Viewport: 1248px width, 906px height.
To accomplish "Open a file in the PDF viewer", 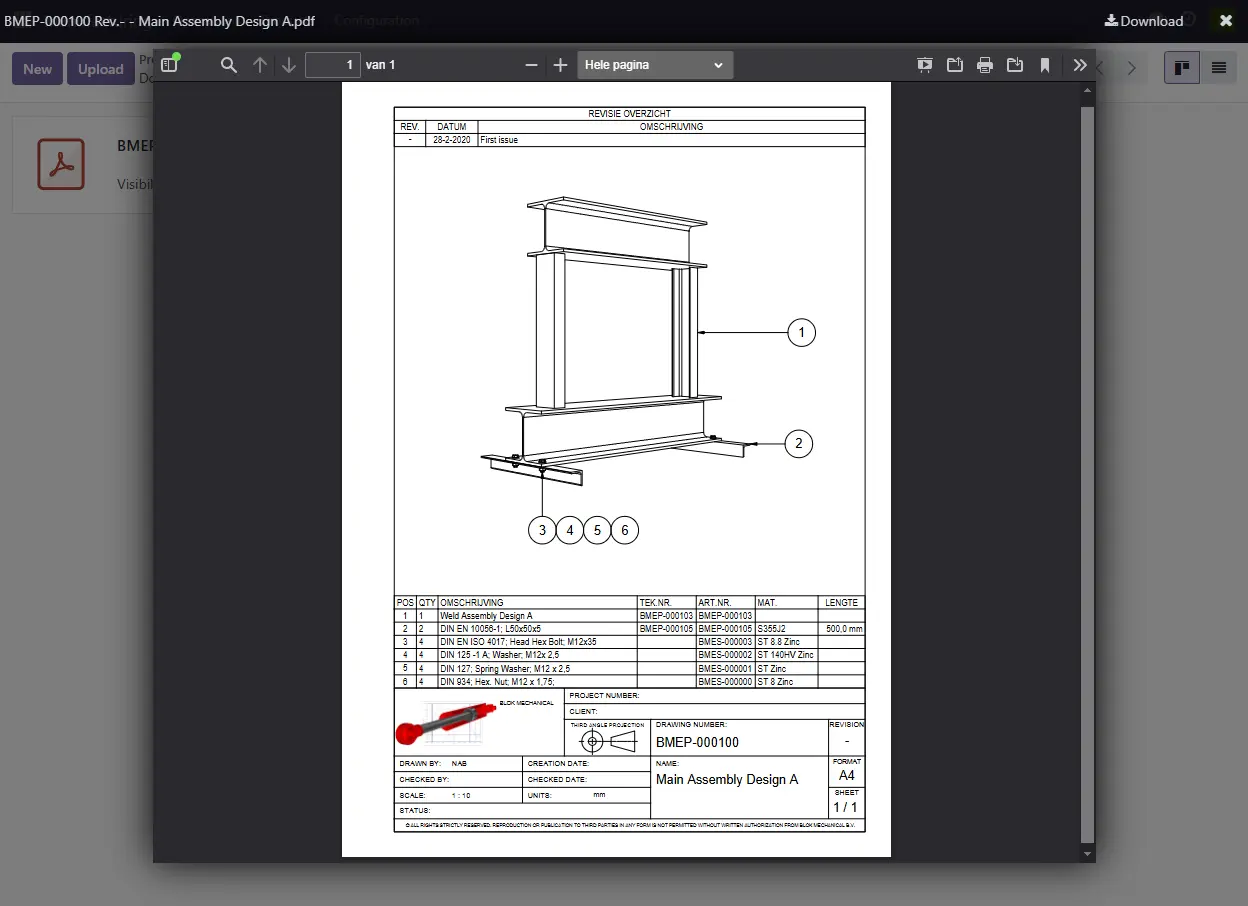I will (955, 65).
